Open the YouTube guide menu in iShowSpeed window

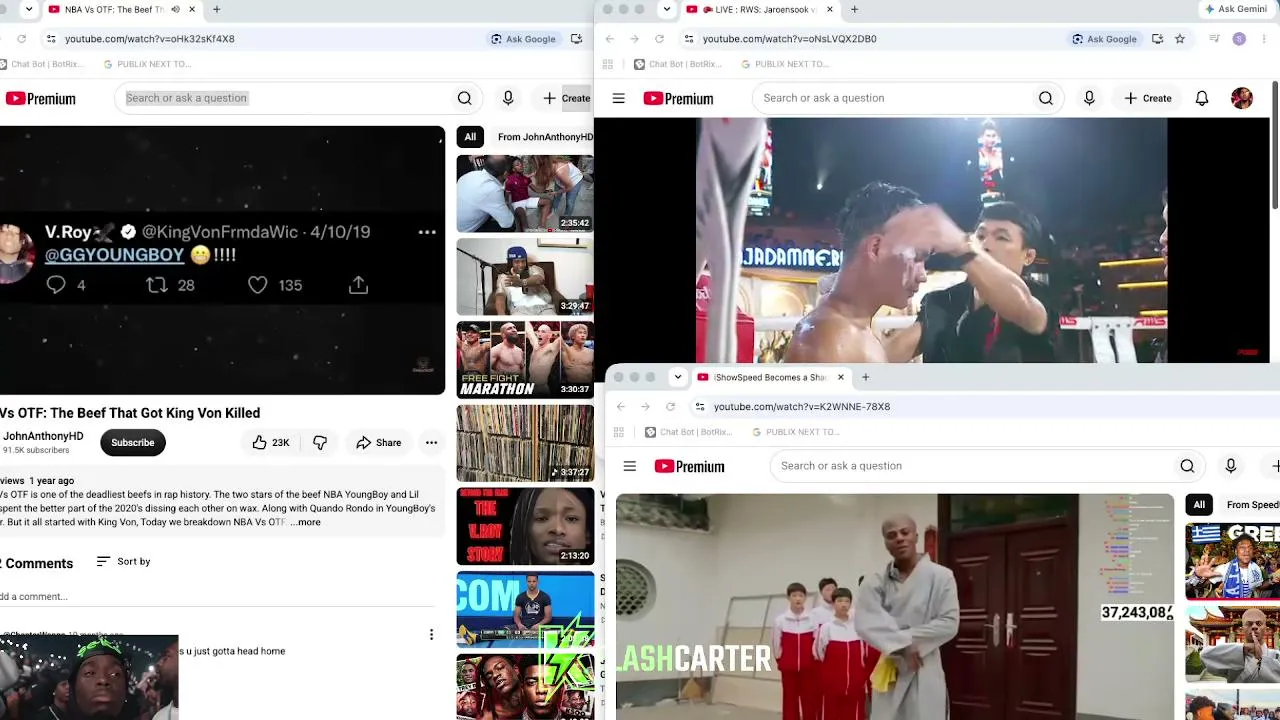(x=630, y=466)
